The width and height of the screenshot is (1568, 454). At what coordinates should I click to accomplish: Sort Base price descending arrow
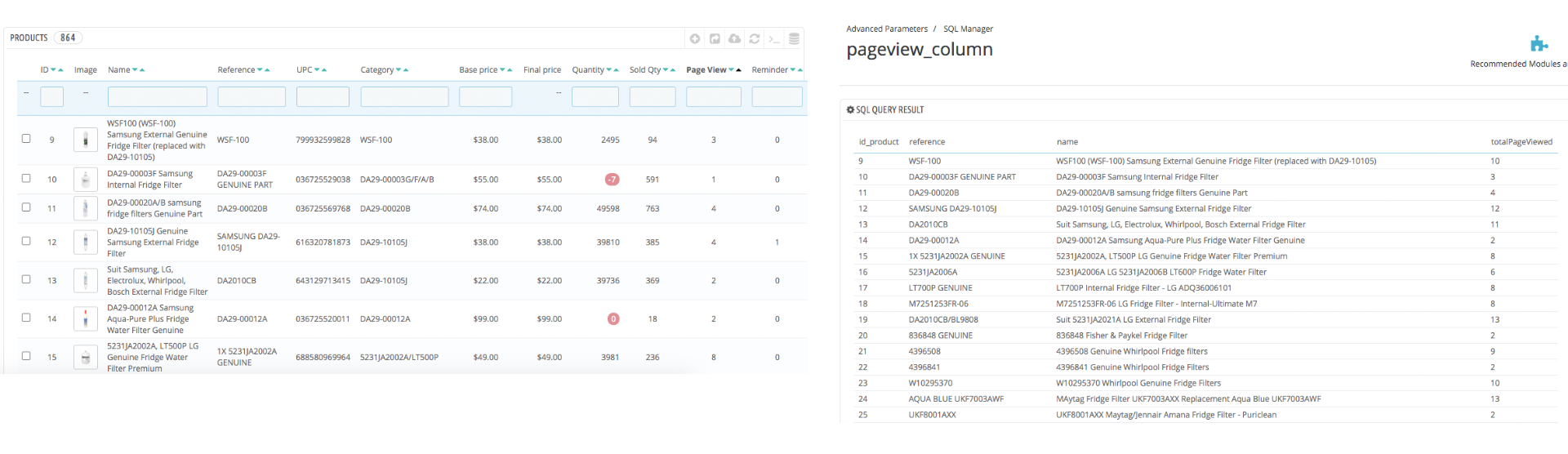tap(502, 70)
